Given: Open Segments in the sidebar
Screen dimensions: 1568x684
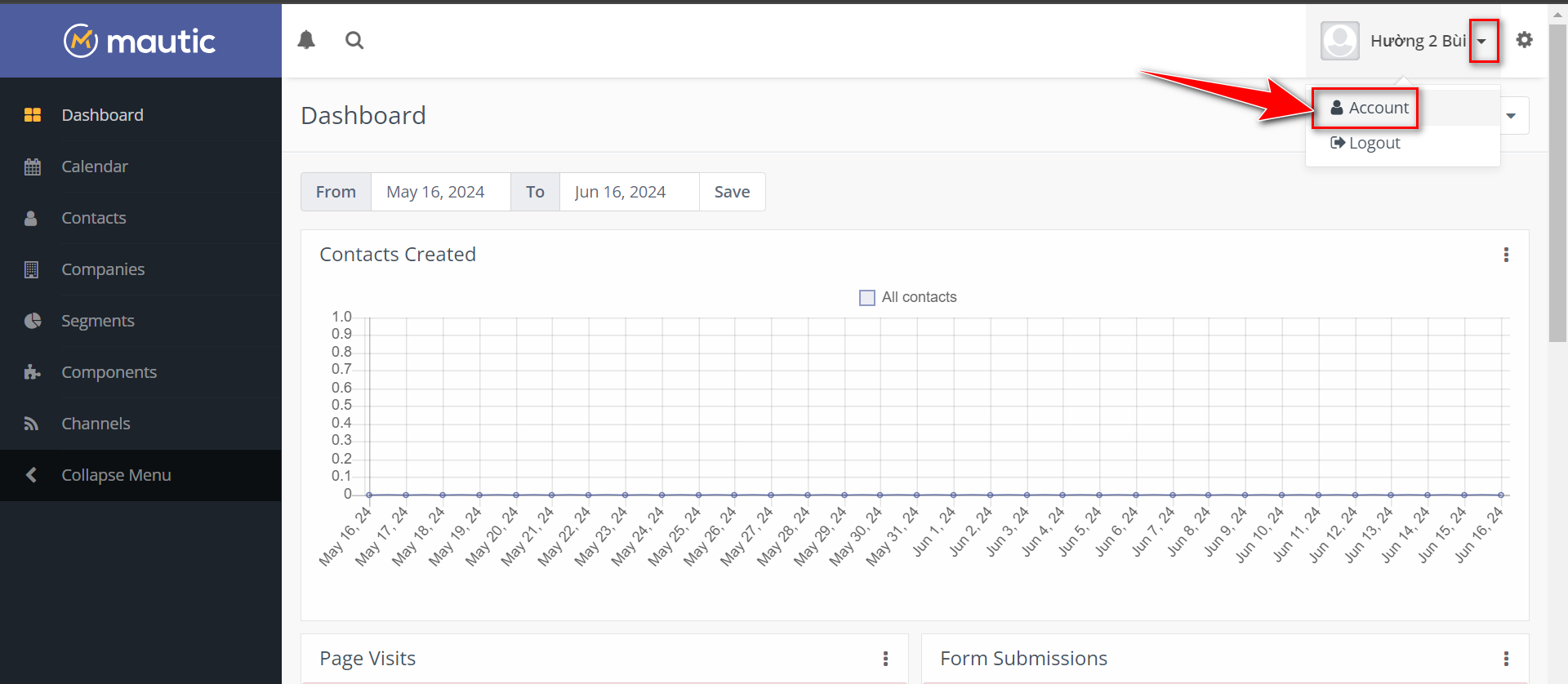Looking at the screenshot, I should (97, 321).
